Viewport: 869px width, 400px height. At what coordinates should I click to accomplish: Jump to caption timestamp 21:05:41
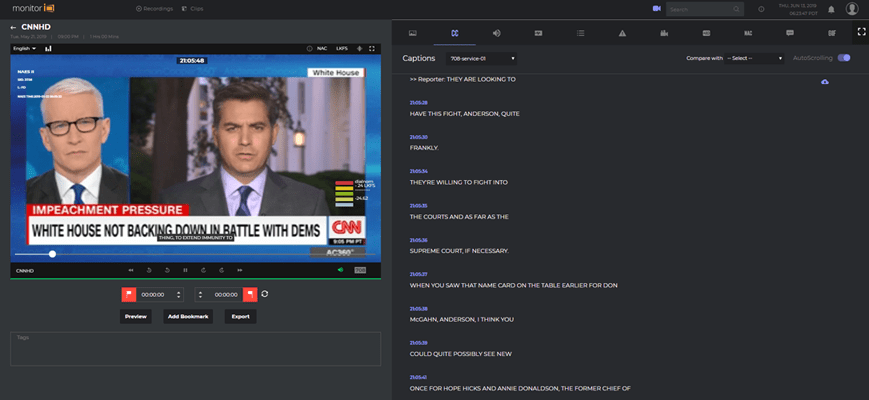pos(418,377)
